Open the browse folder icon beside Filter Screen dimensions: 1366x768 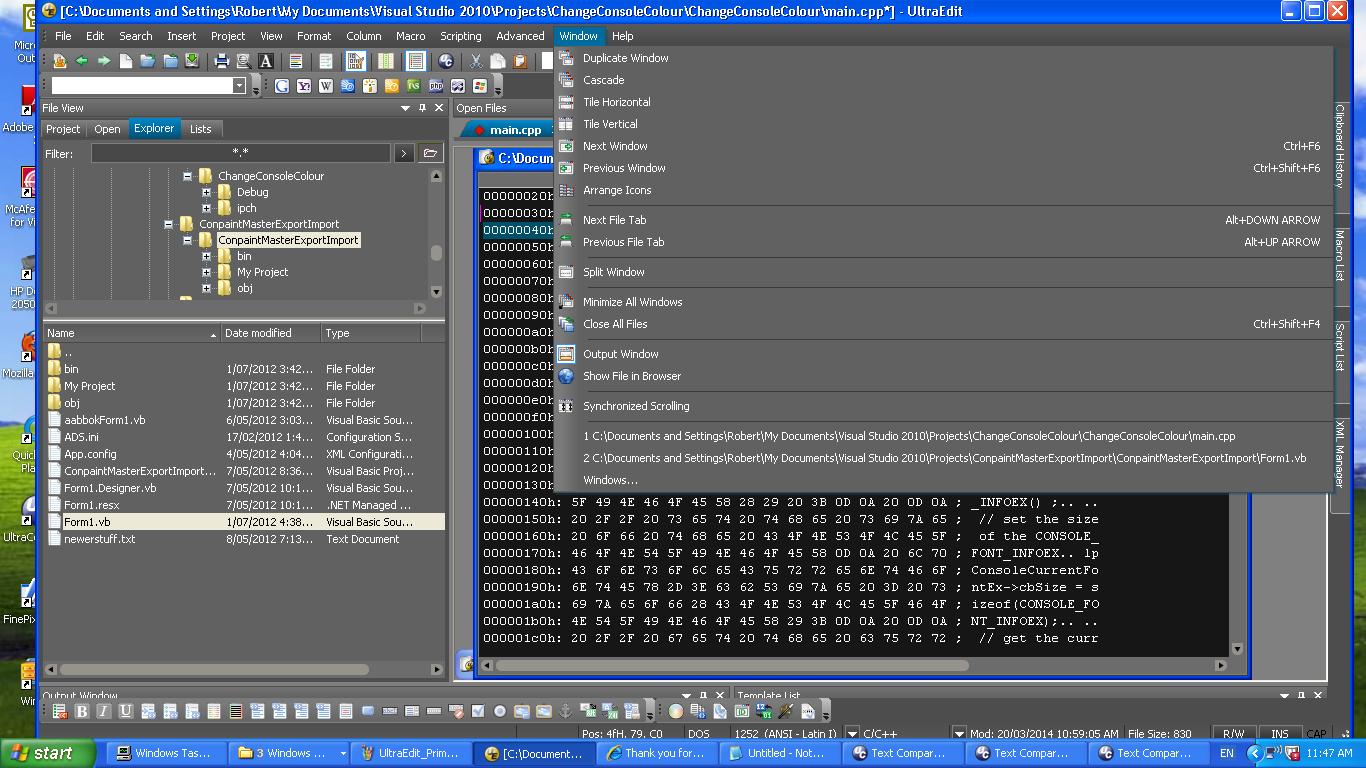pos(430,153)
